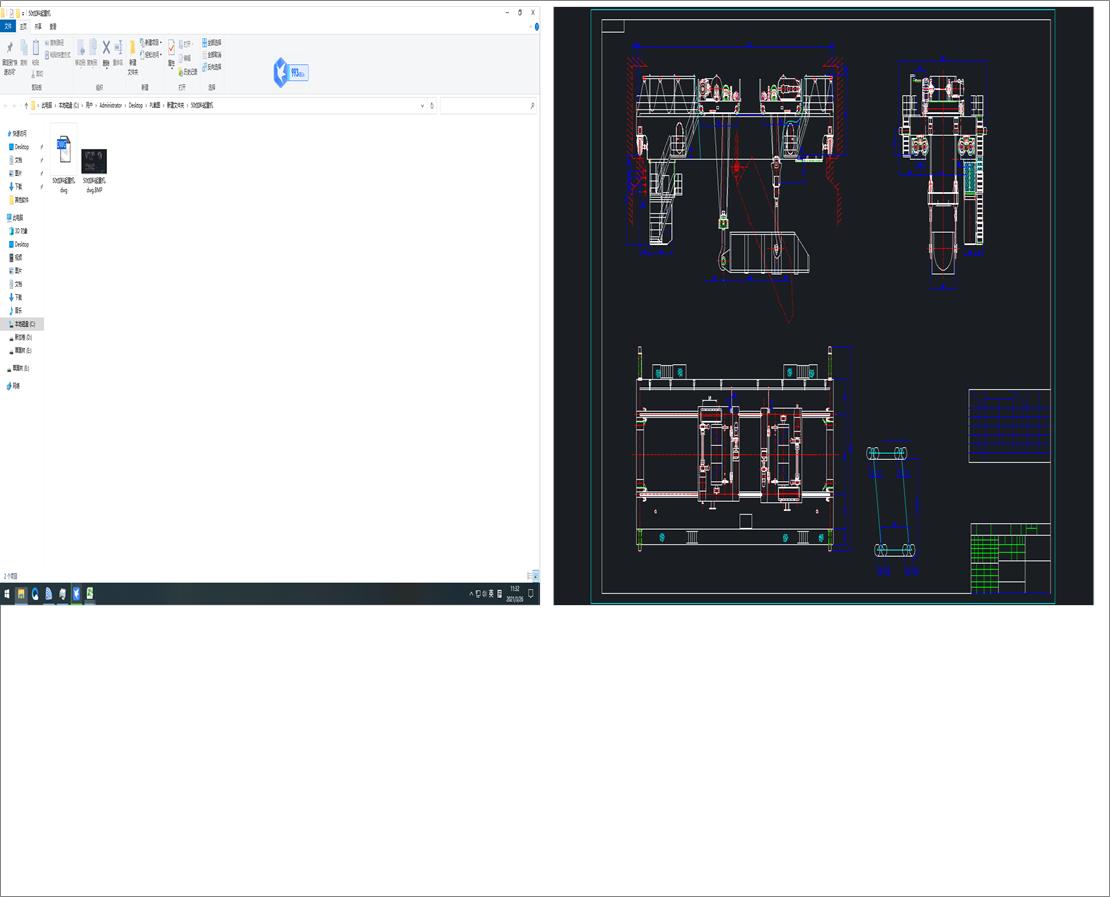Launch the CAD viewer icon on the taskbar

tap(77, 592)
